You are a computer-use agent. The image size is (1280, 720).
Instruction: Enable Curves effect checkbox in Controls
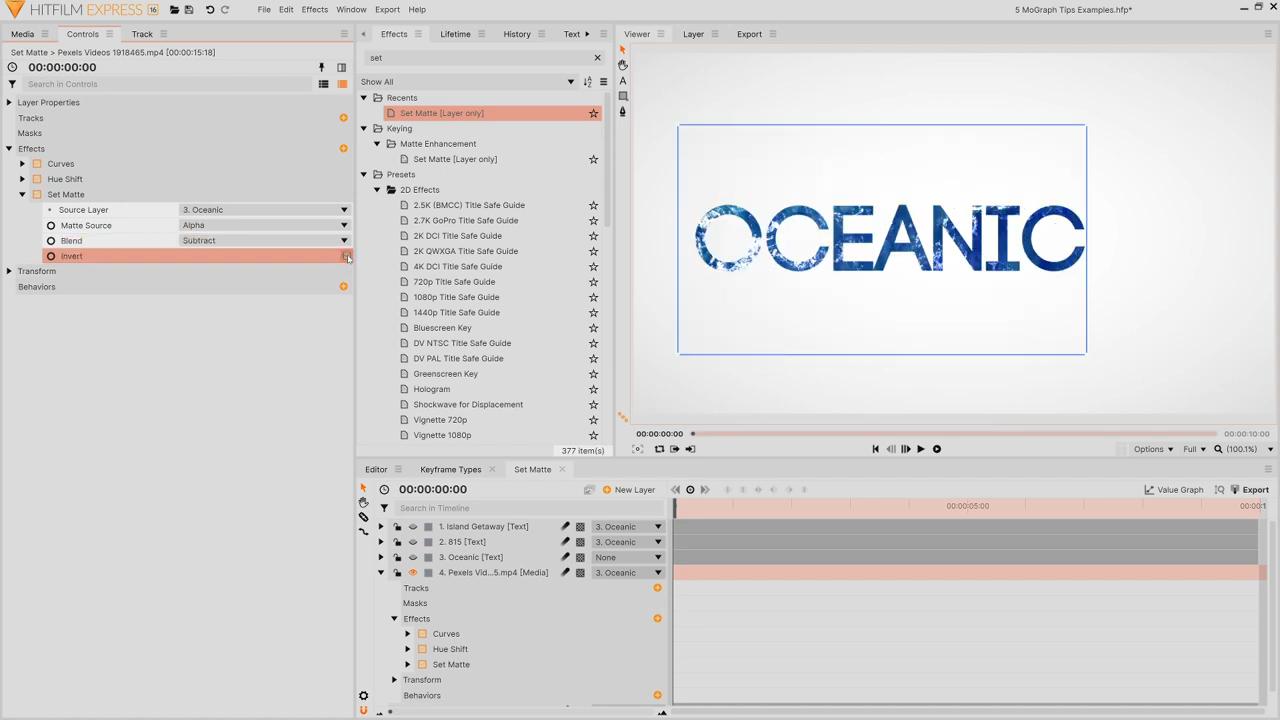(x=37, y=164)
